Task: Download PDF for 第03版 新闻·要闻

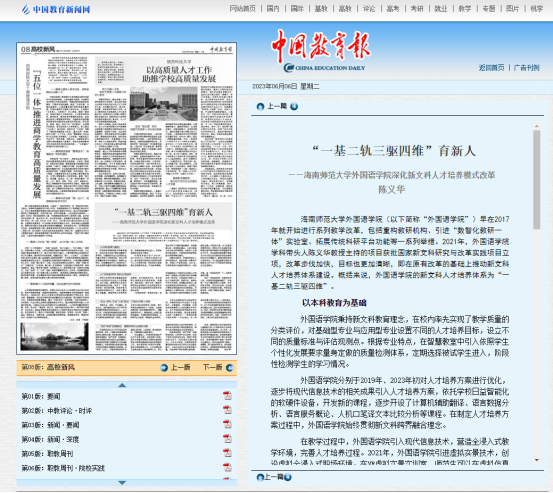Action: [x=227, y=425]
